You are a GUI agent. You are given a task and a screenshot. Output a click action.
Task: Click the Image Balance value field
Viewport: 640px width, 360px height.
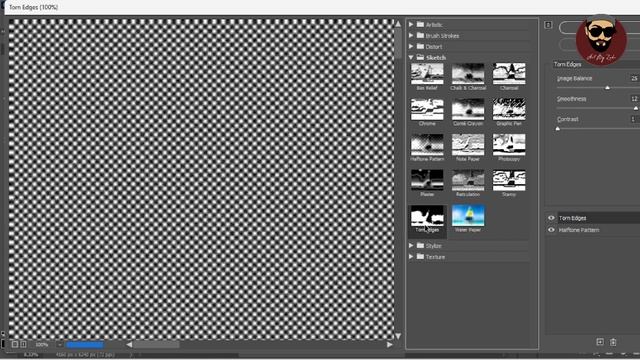pyautogui.click(x=634, y=78)
